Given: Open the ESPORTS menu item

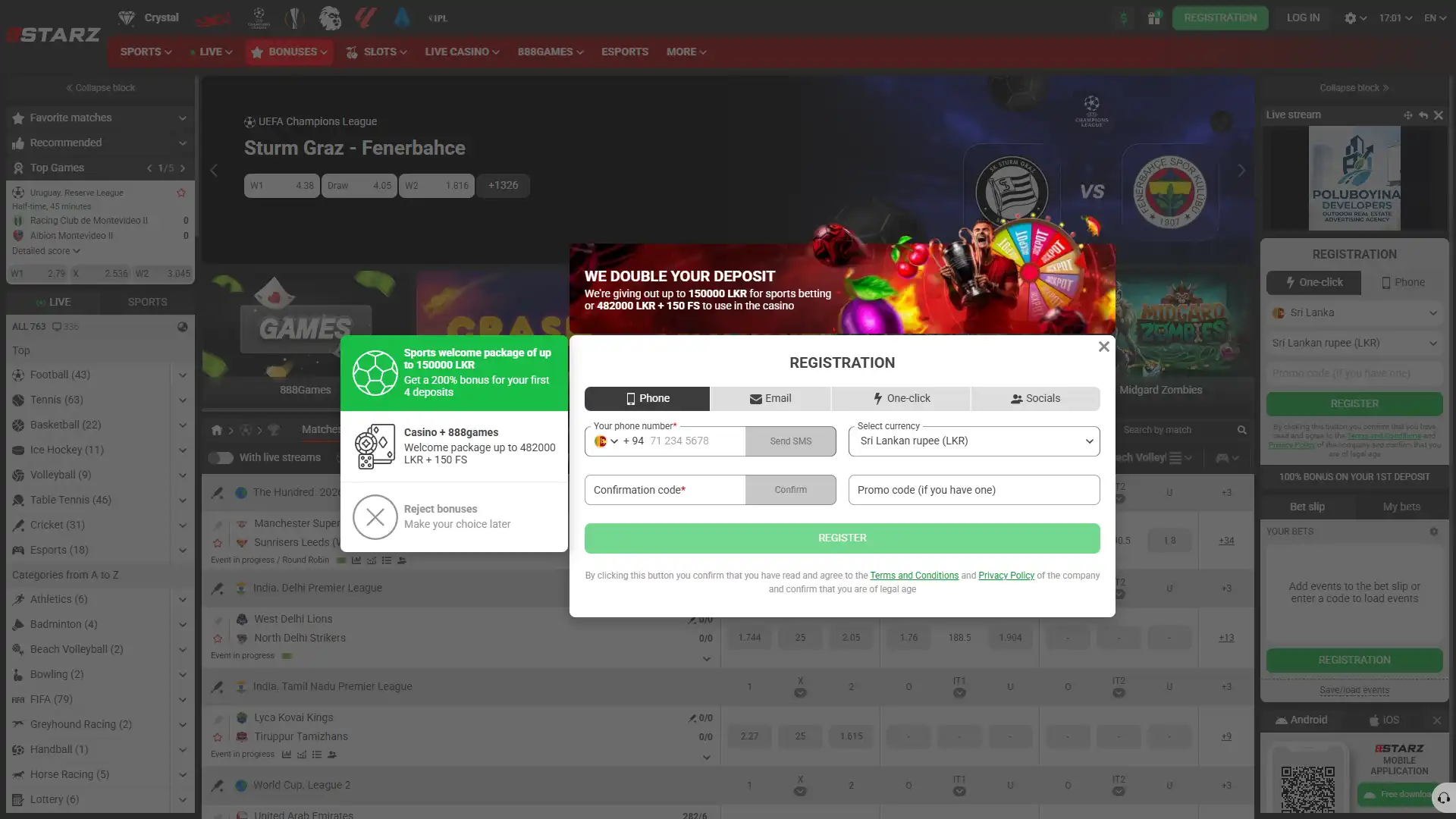Looking at the screenshot, I should [x=625, y=52].
